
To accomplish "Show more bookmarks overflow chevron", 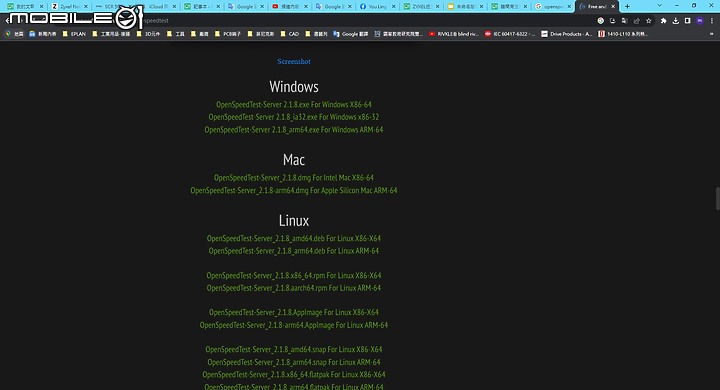I will tap(712, 34).
